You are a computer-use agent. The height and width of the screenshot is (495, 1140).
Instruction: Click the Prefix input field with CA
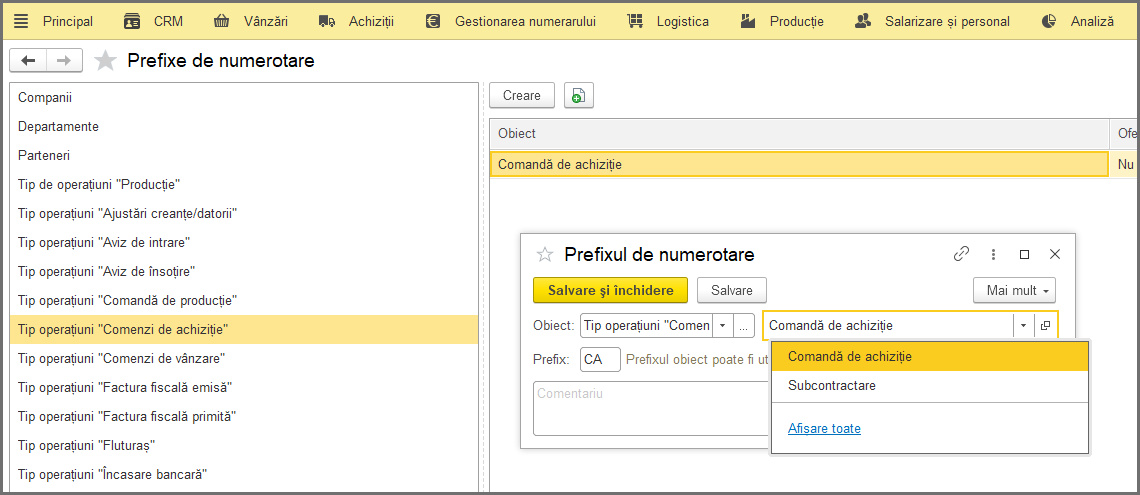(x=601, y=359)
